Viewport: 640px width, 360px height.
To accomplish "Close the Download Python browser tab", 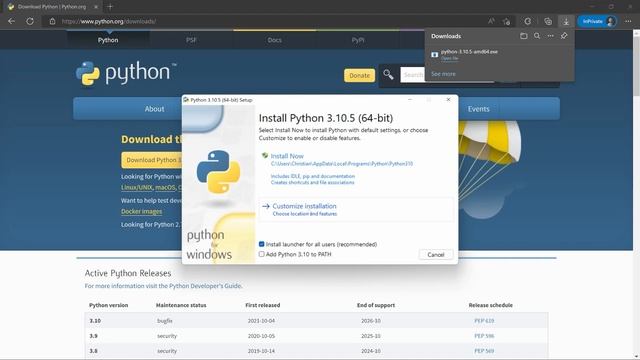I will point(96,7).
